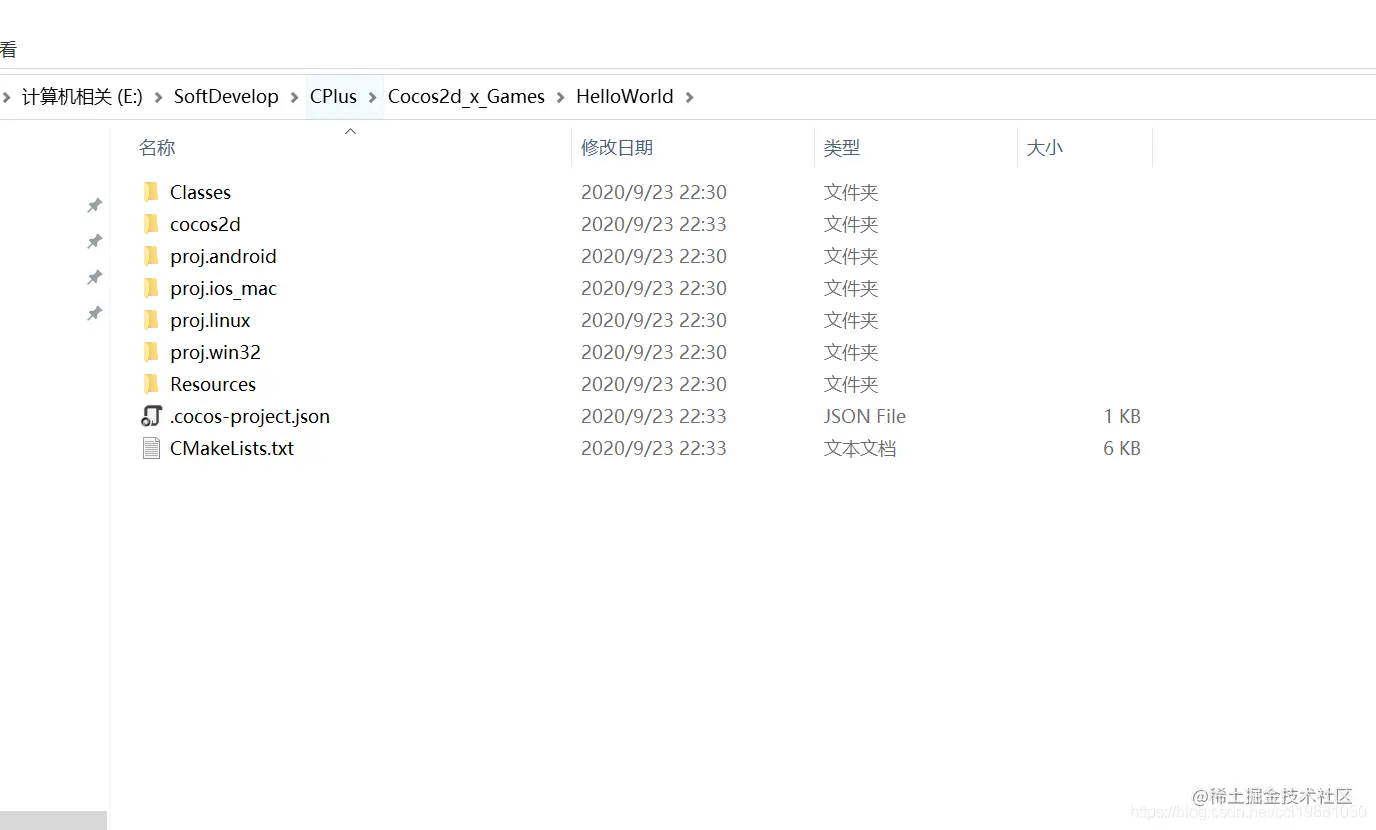Click the modified date of cocos2d
1376x830 pixels.
tap(654, 224)
